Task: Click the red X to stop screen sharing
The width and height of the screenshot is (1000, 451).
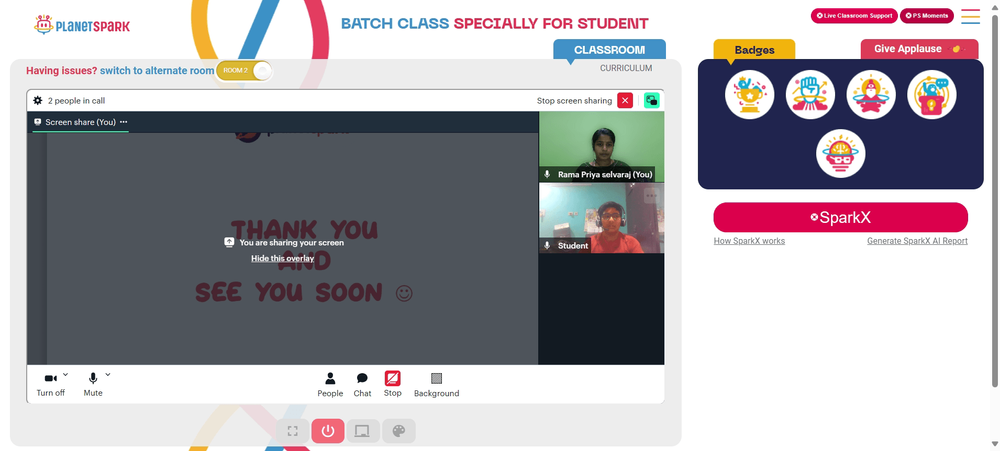Action: coord(625,101)
